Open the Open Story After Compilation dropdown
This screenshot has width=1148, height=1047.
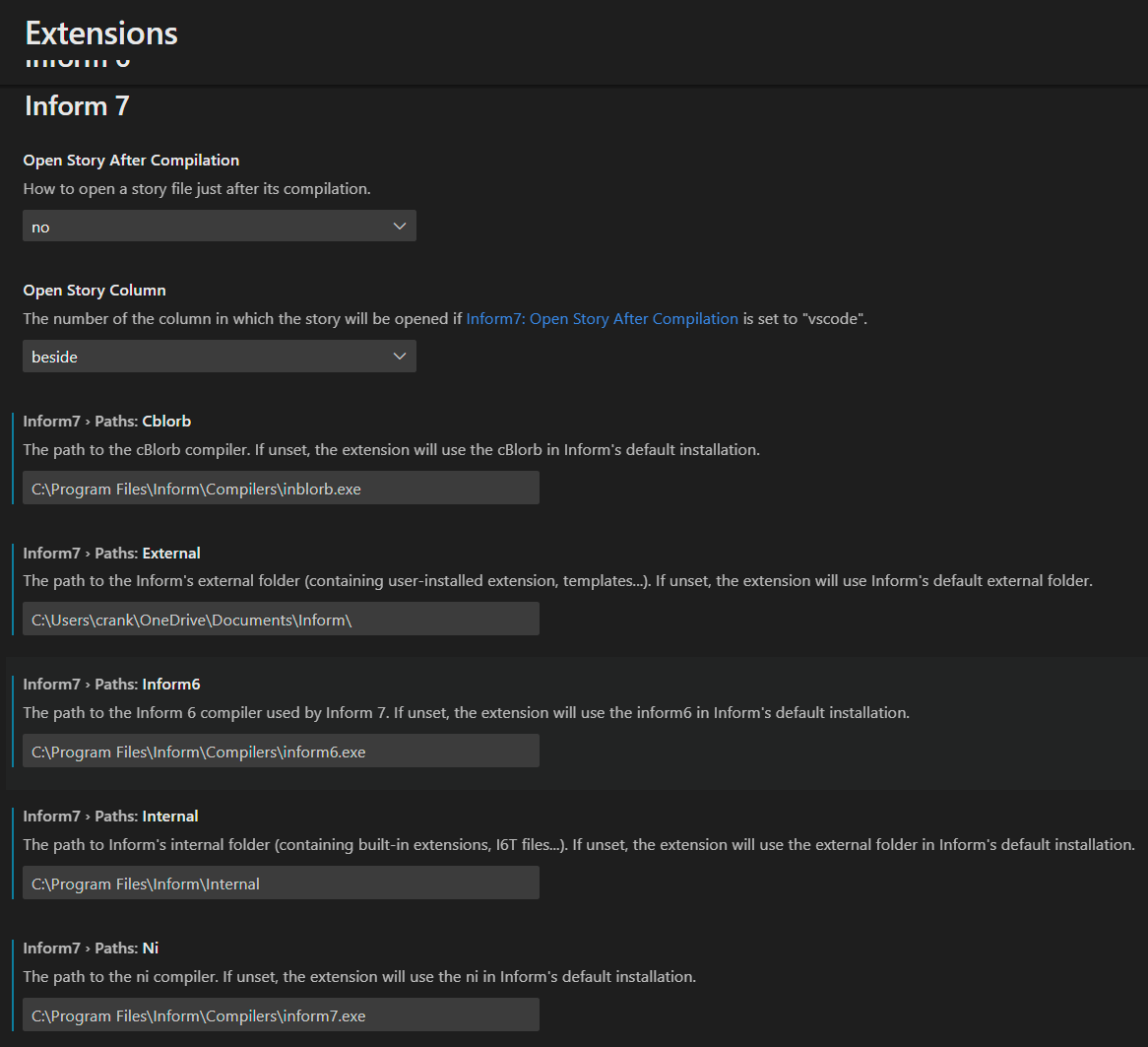pyautogui.click(x=219, y=227)
